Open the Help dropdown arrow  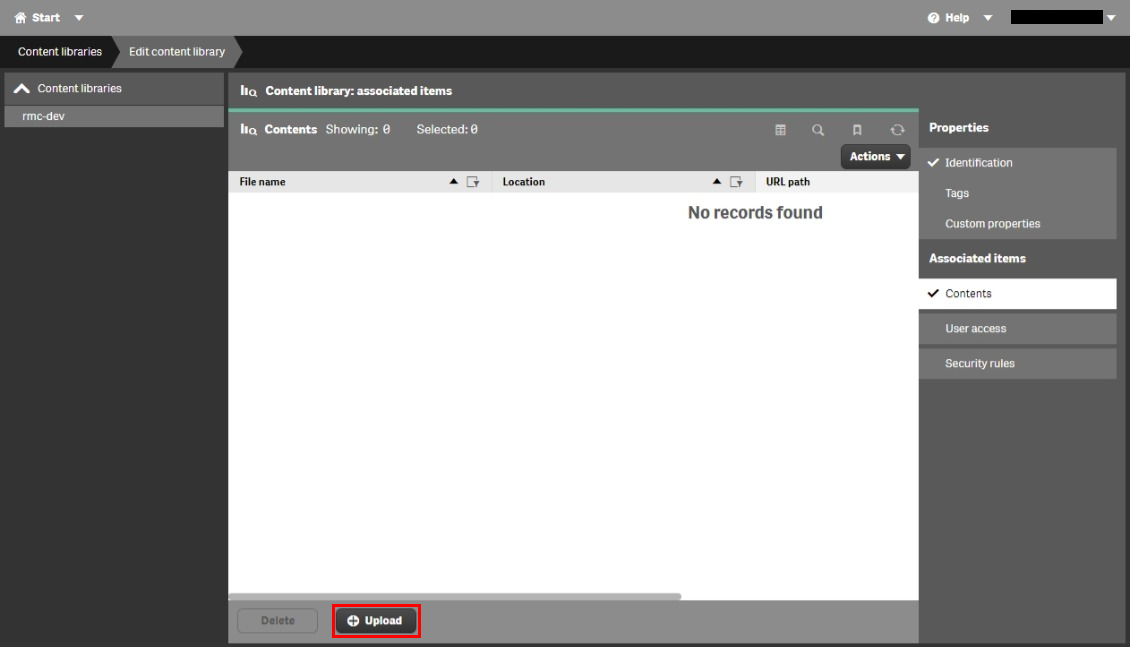click(x=987, y=16)
